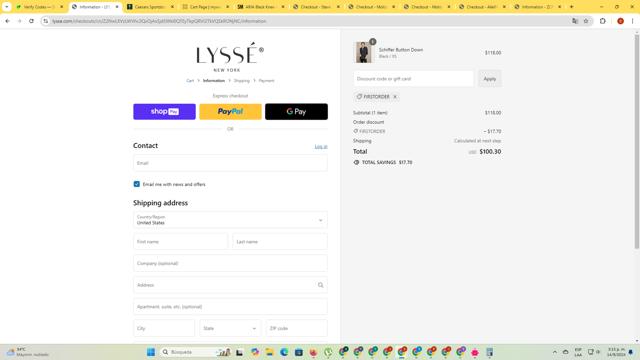Click Payment in the breadcrumb
Viewport: 640px width, 360px height.
pos(266,81)
